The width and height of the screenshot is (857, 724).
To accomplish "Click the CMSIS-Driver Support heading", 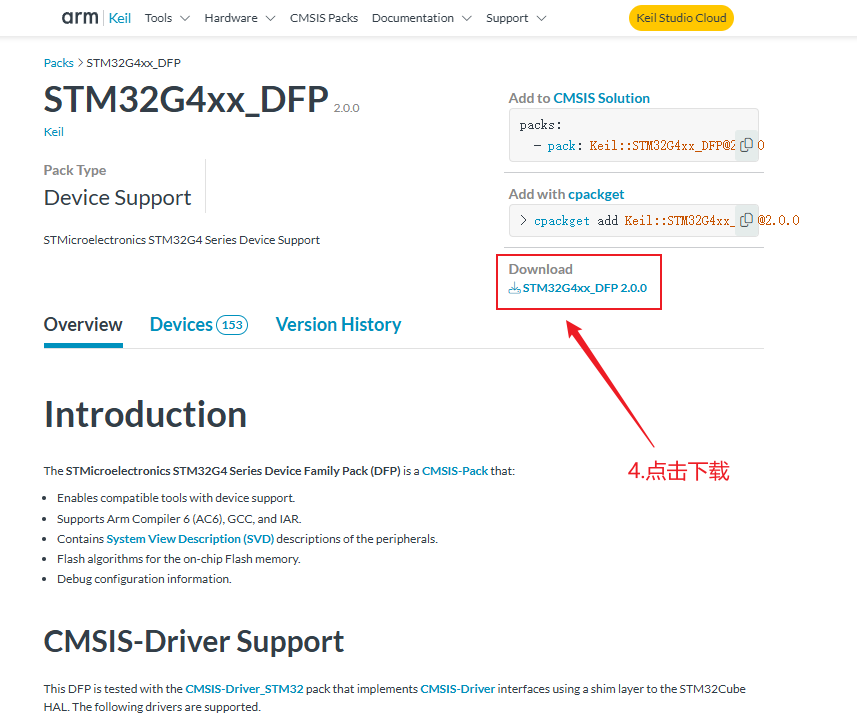I will [x=194, y=641].
